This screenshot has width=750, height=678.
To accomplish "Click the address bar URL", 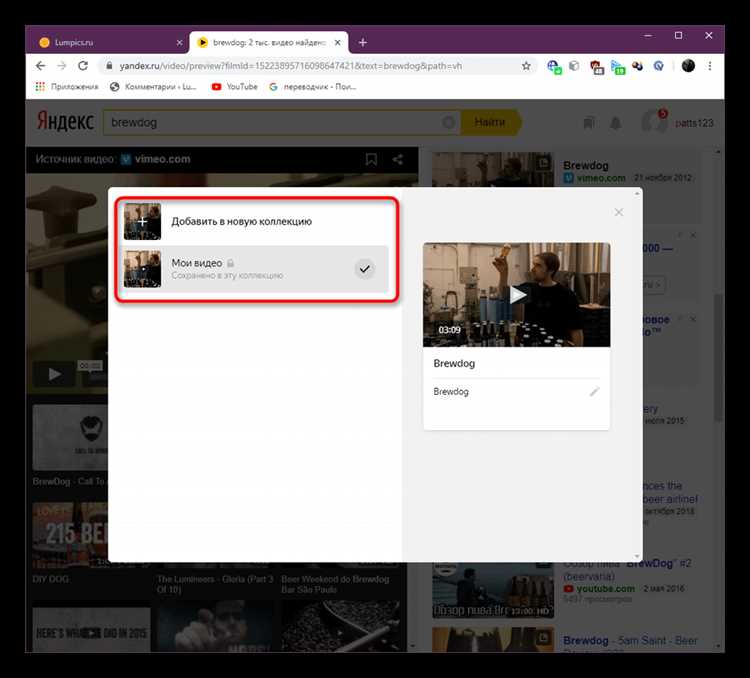I will click(290, 66).
